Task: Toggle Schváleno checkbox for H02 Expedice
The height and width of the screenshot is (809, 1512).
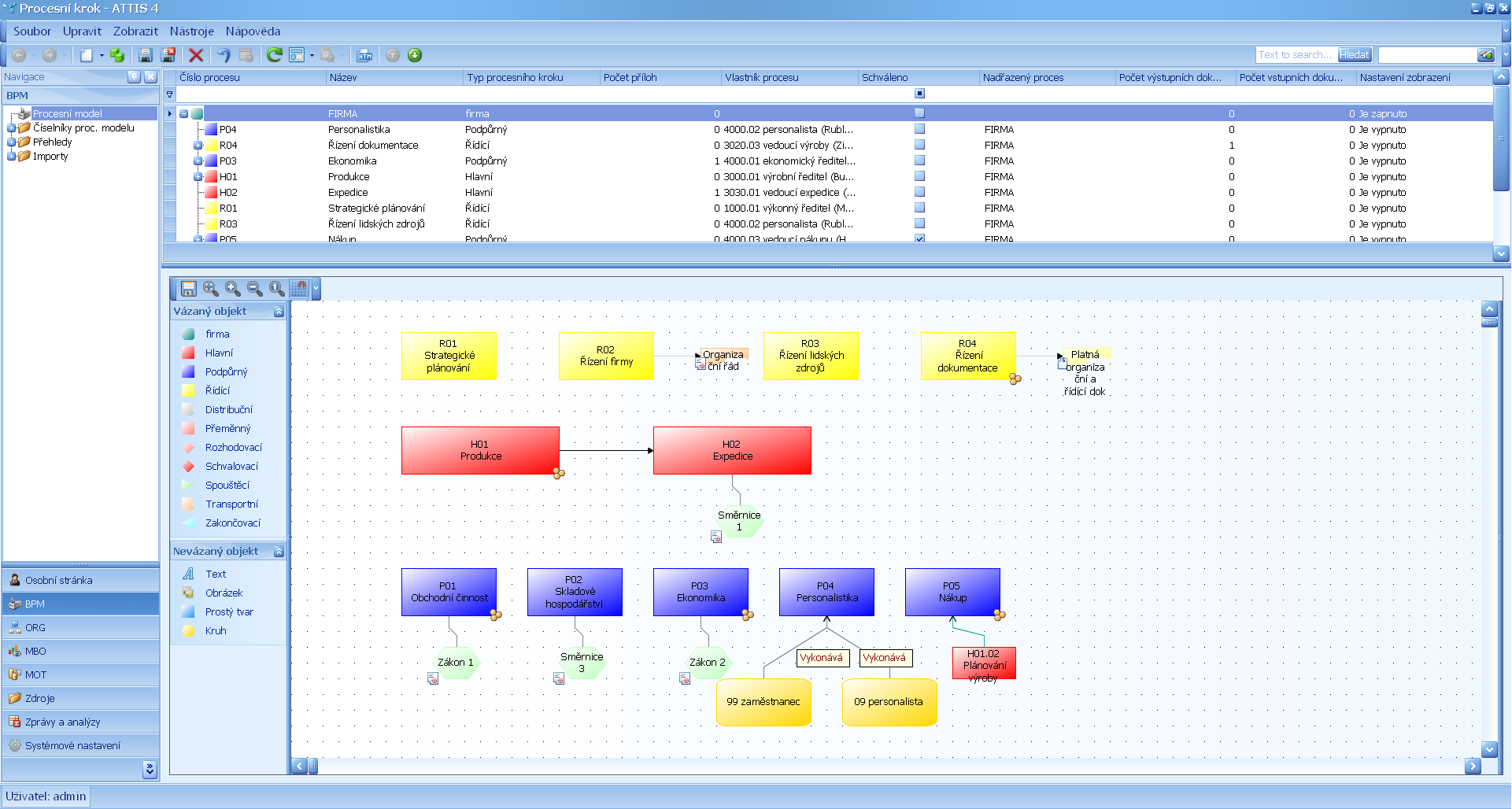Action: click(x=919, y=192)
